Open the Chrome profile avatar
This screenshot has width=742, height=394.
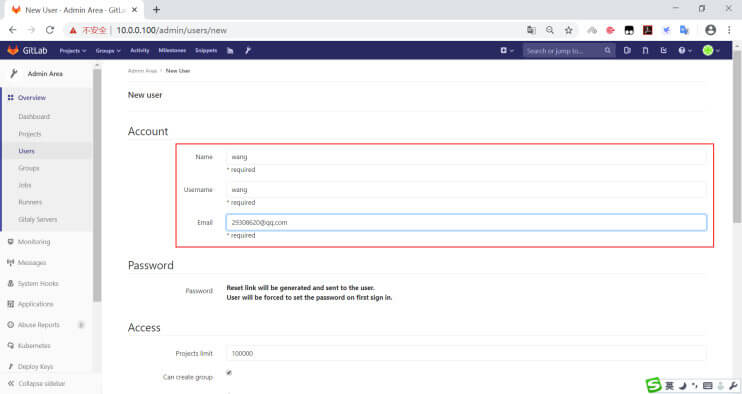[710, 30]
